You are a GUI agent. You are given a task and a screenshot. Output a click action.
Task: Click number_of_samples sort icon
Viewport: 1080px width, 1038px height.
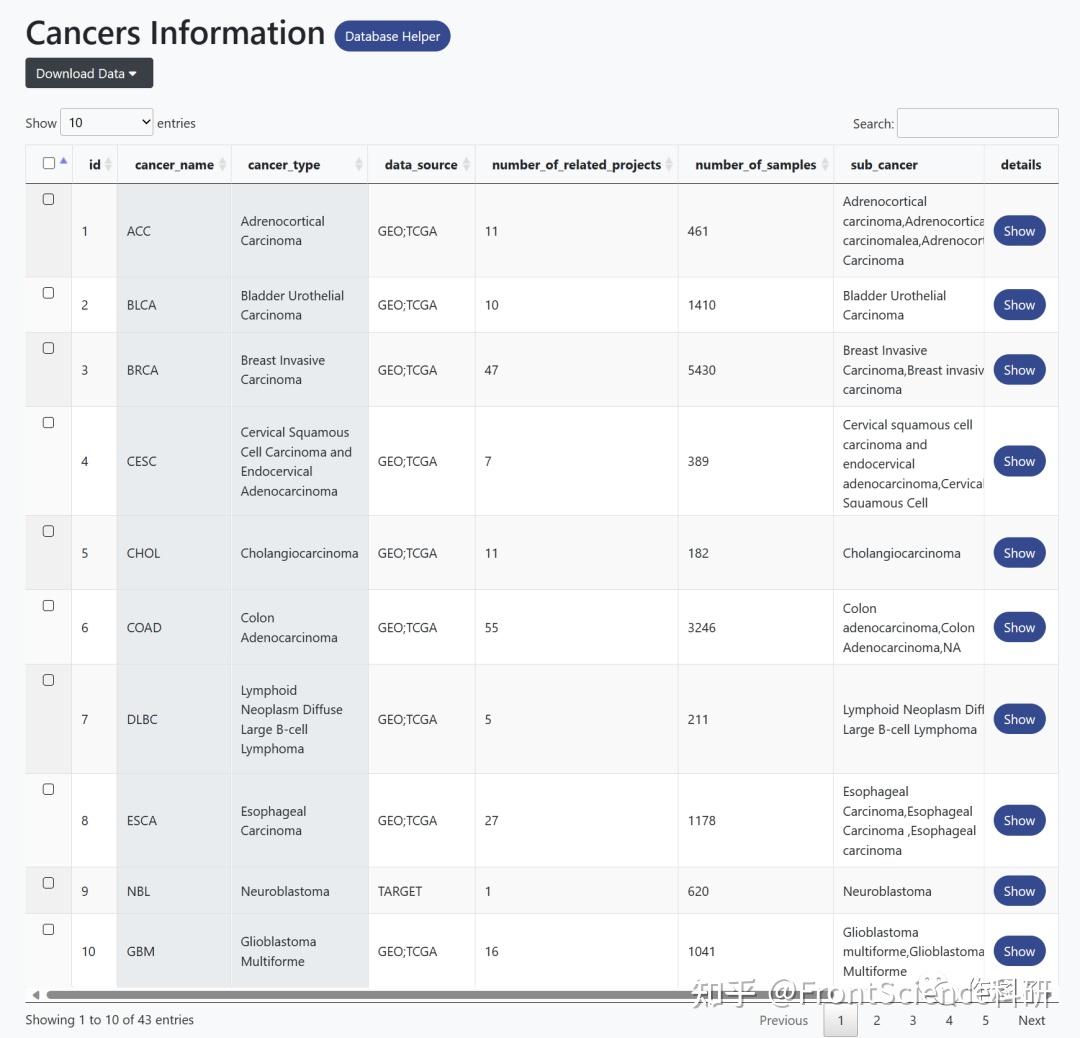coord(824,165)
